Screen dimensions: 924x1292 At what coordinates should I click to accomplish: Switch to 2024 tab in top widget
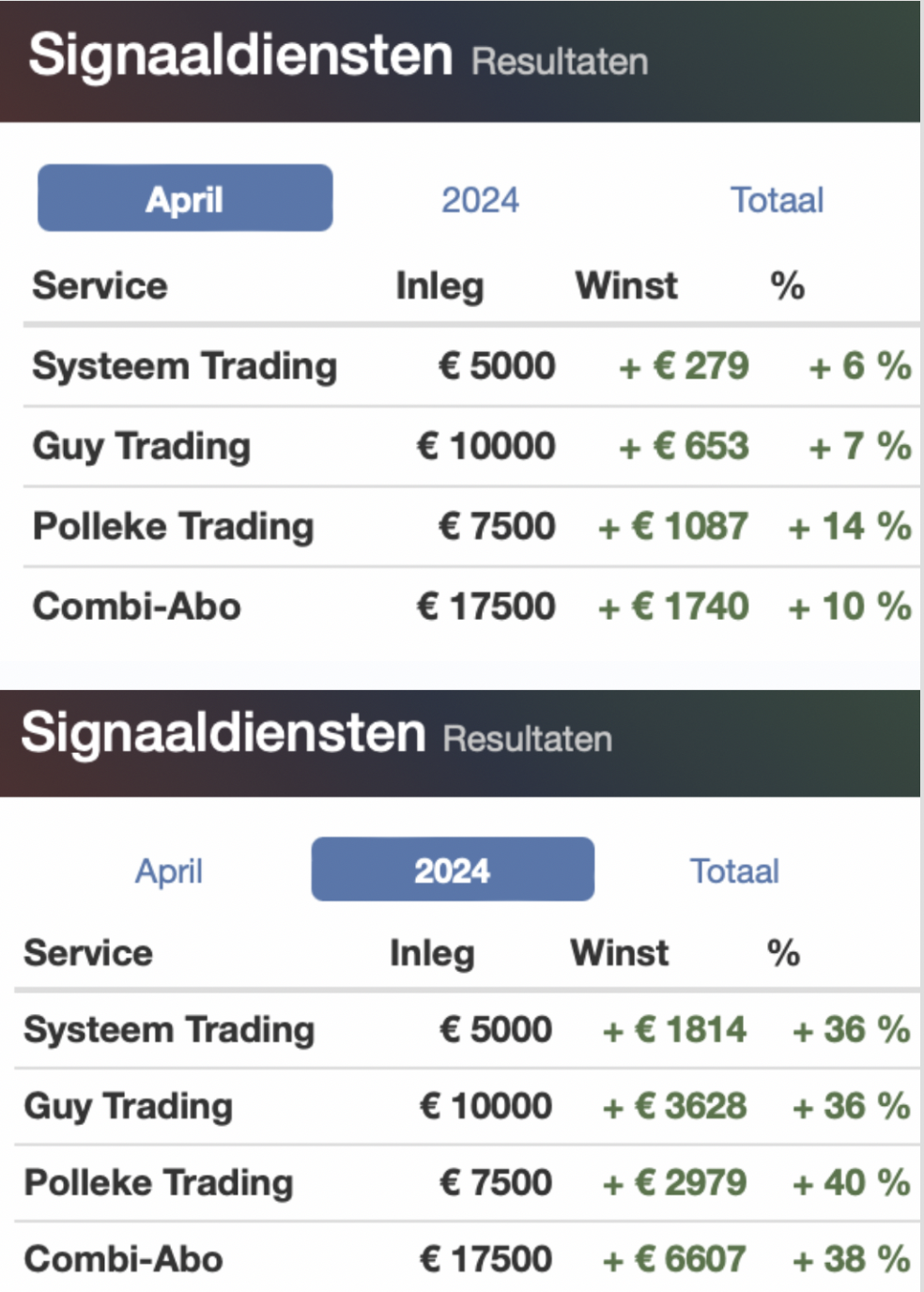tap(480, 200)
